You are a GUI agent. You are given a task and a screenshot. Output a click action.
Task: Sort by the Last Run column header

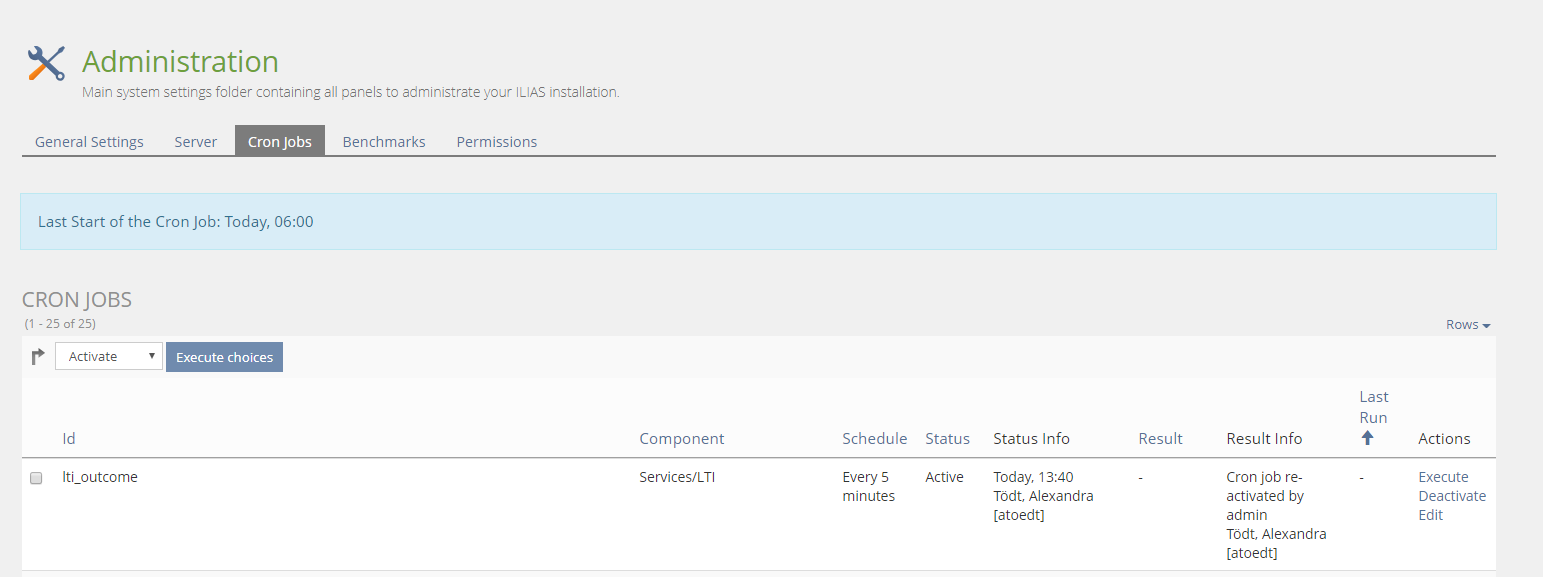pyautogui.click(x=1373, y=406)
